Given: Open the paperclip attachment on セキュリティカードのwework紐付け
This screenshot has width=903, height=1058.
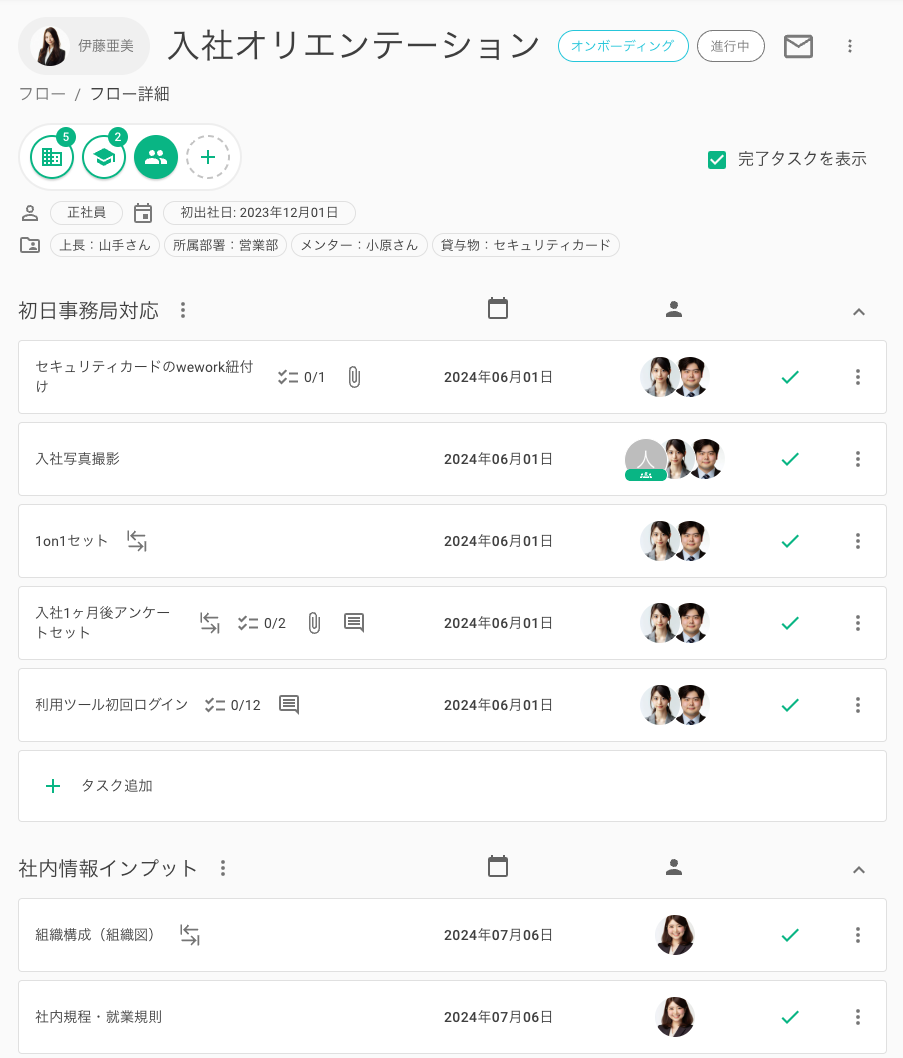Looking at the screenshot, I should coord(354,377).
